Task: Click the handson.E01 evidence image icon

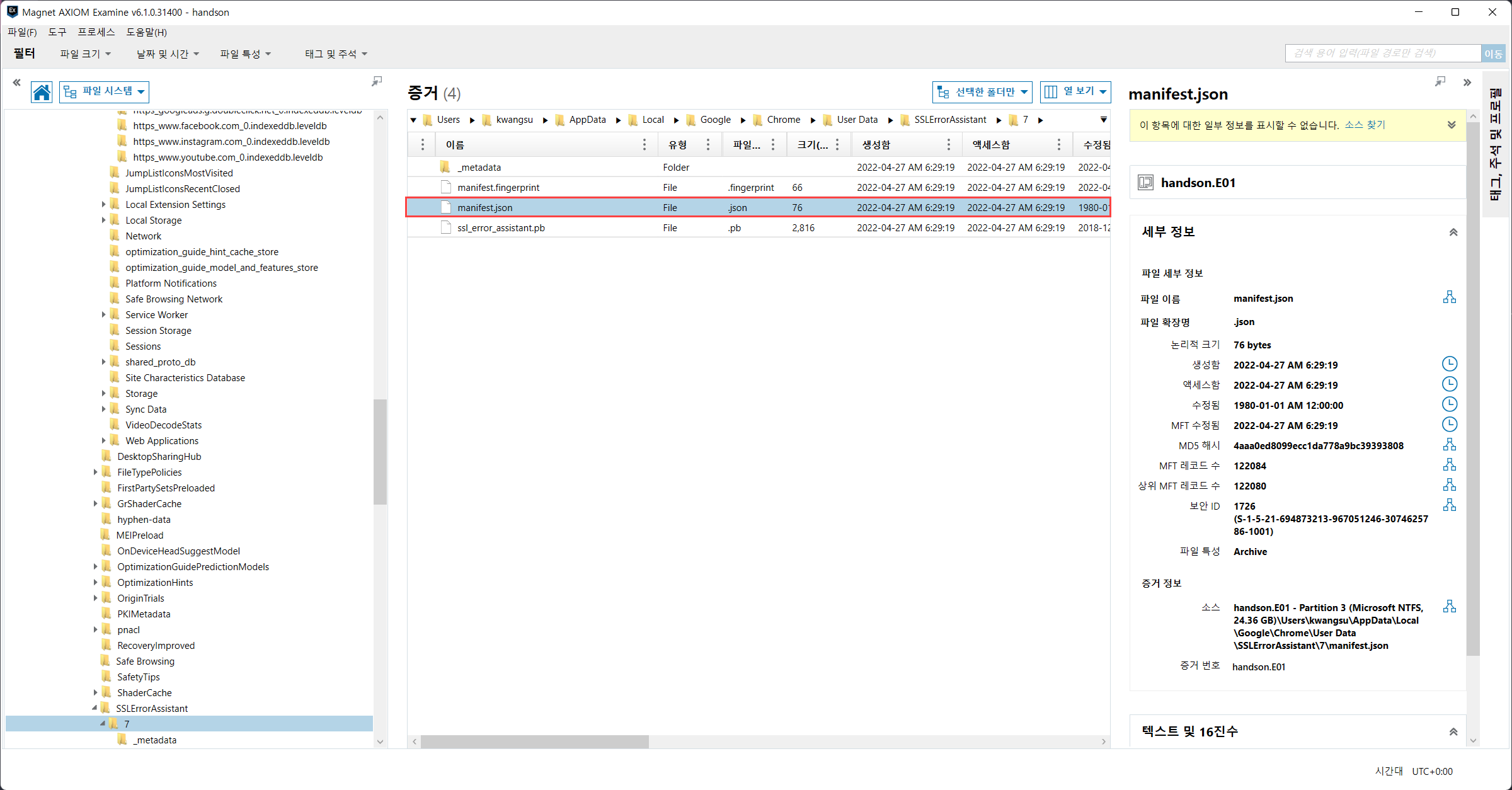Action: [1145, 183]
